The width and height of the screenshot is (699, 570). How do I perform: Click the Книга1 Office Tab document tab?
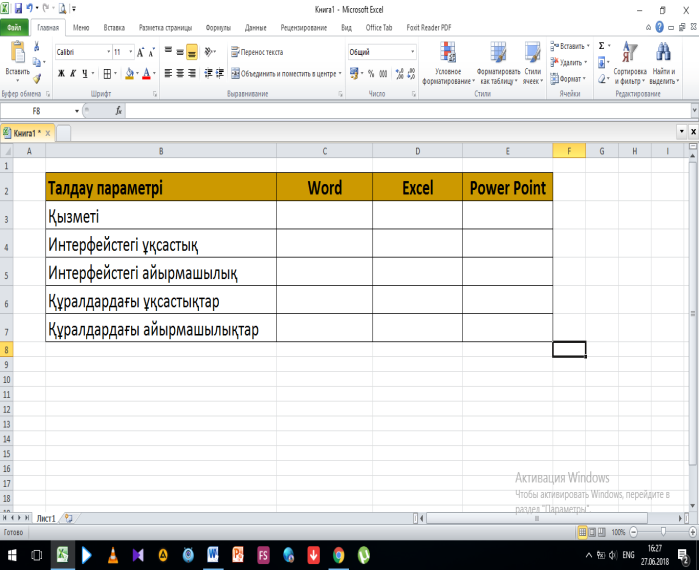[x=26, y=133]
